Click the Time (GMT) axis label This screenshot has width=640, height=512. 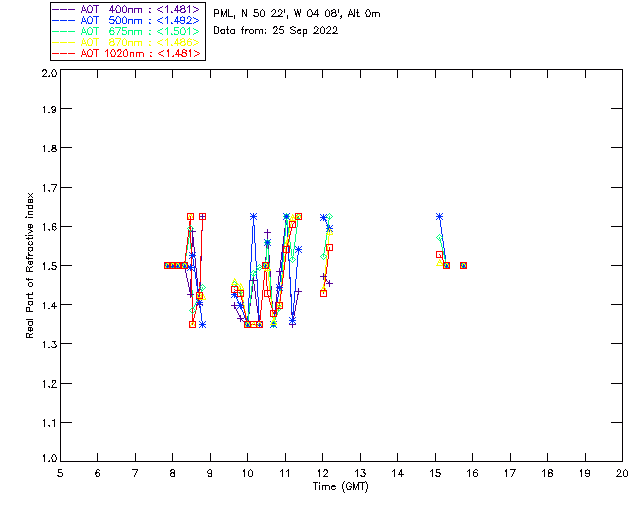[x=340, y=487]
